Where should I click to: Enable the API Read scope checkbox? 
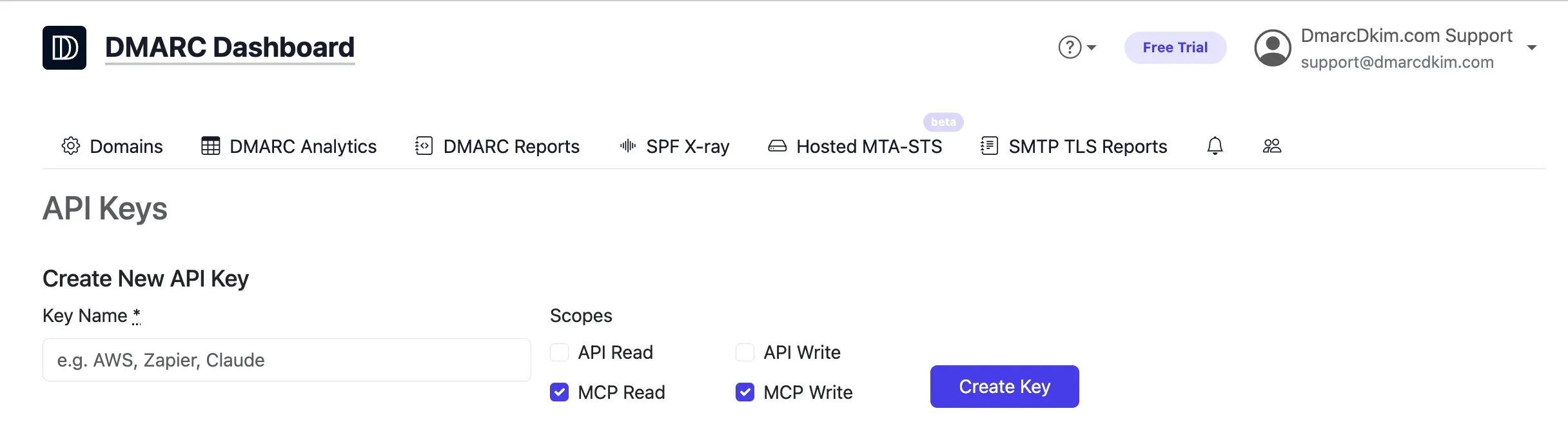(559, 352)
